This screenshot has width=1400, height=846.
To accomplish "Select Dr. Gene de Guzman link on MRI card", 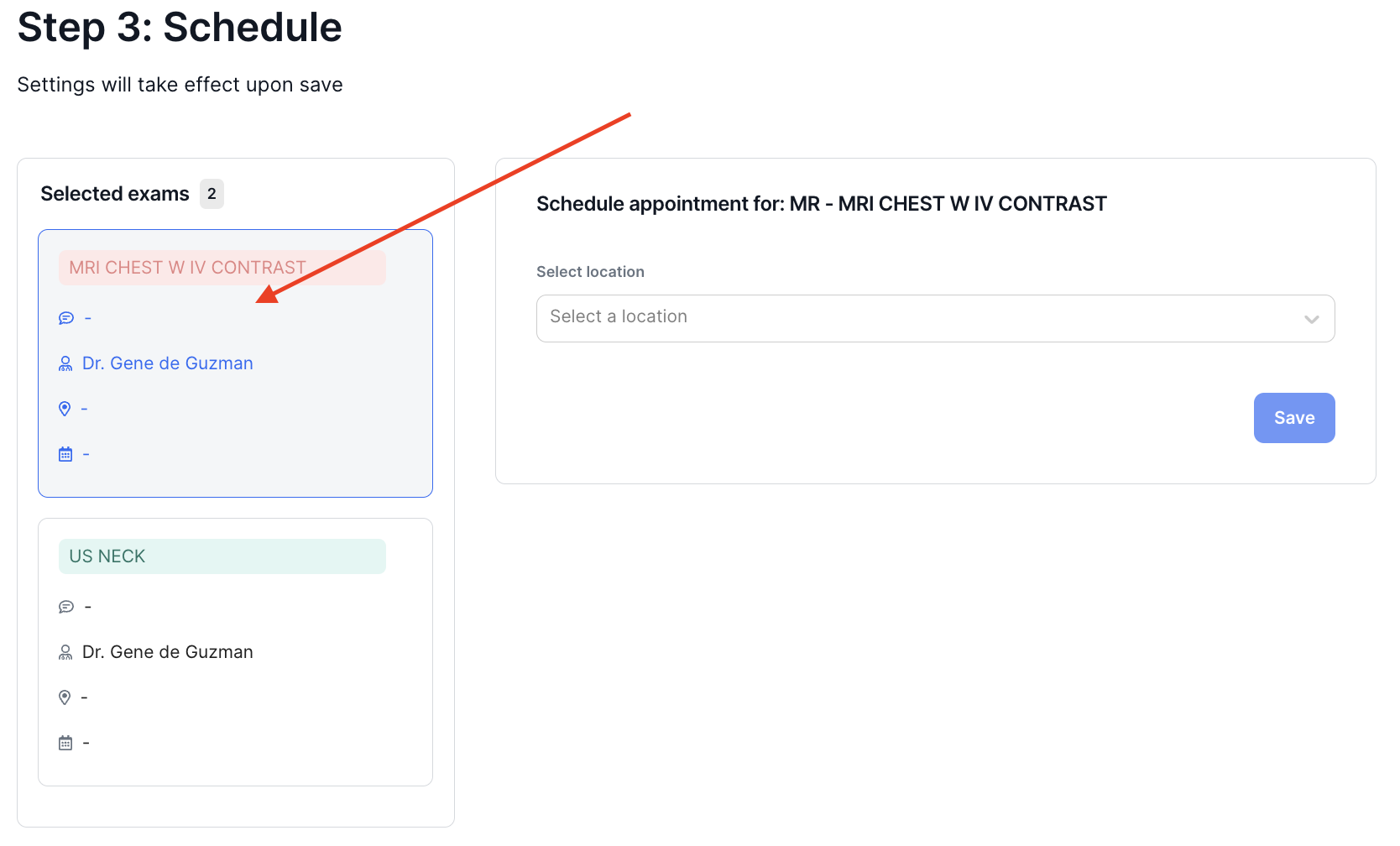I will pos(167,363).
